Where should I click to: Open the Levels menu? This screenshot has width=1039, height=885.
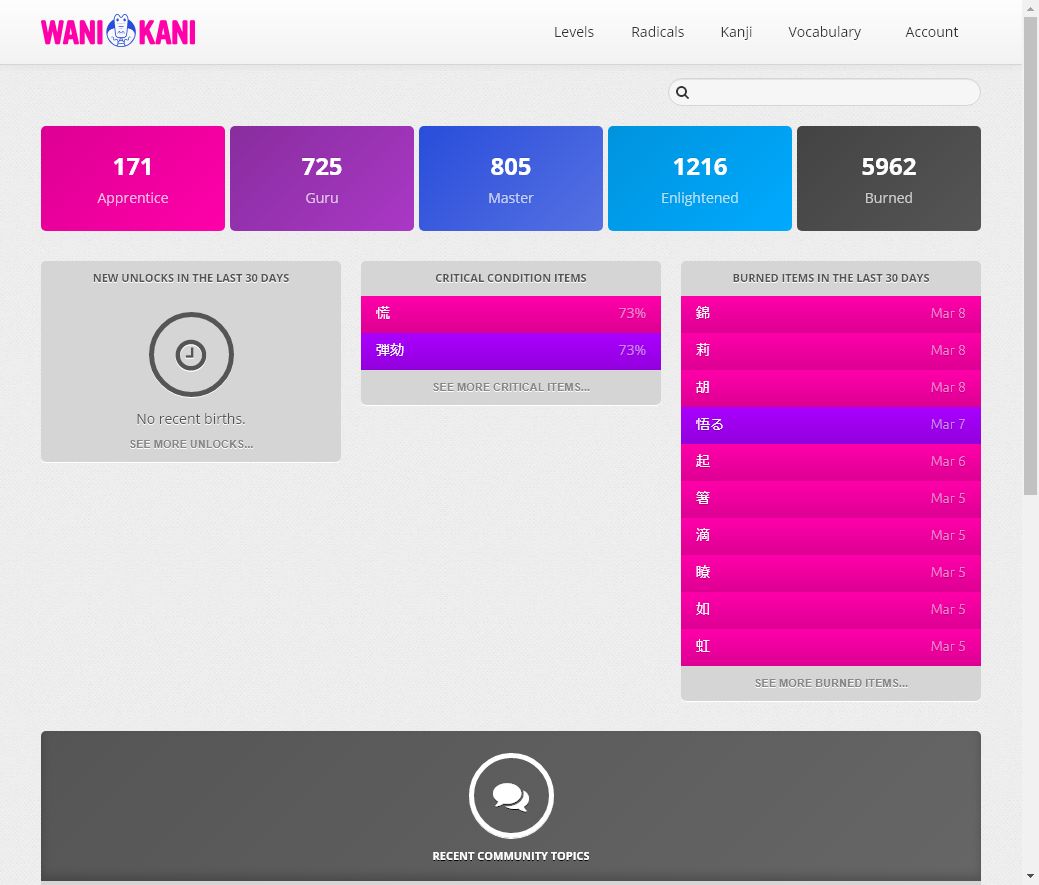(573, 31)
